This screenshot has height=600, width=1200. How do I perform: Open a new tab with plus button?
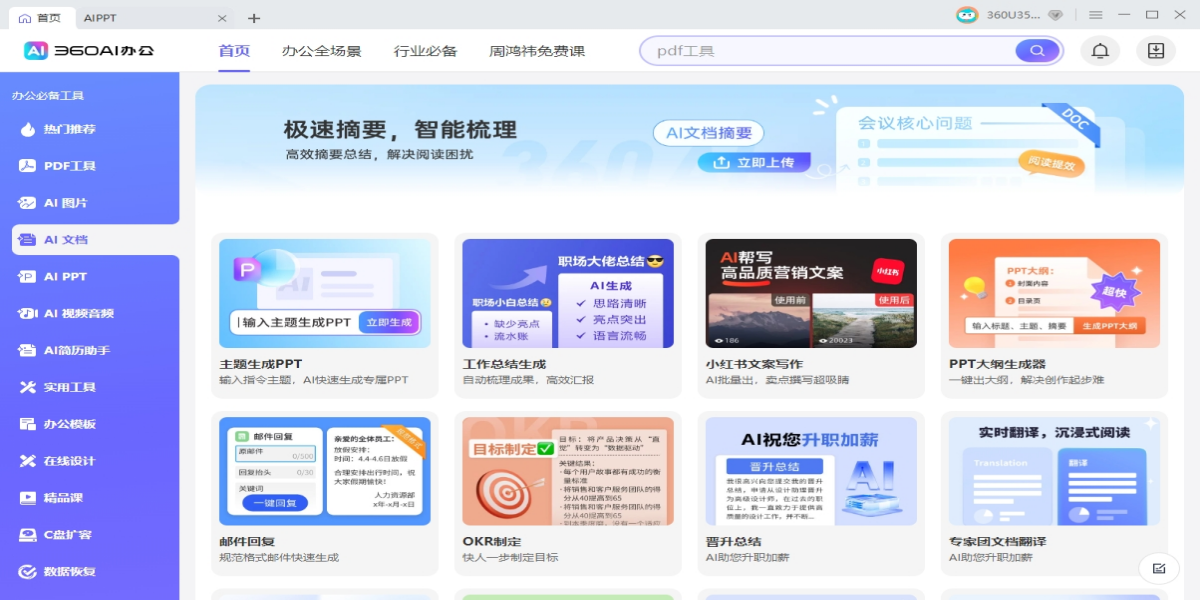click(254, 18)
